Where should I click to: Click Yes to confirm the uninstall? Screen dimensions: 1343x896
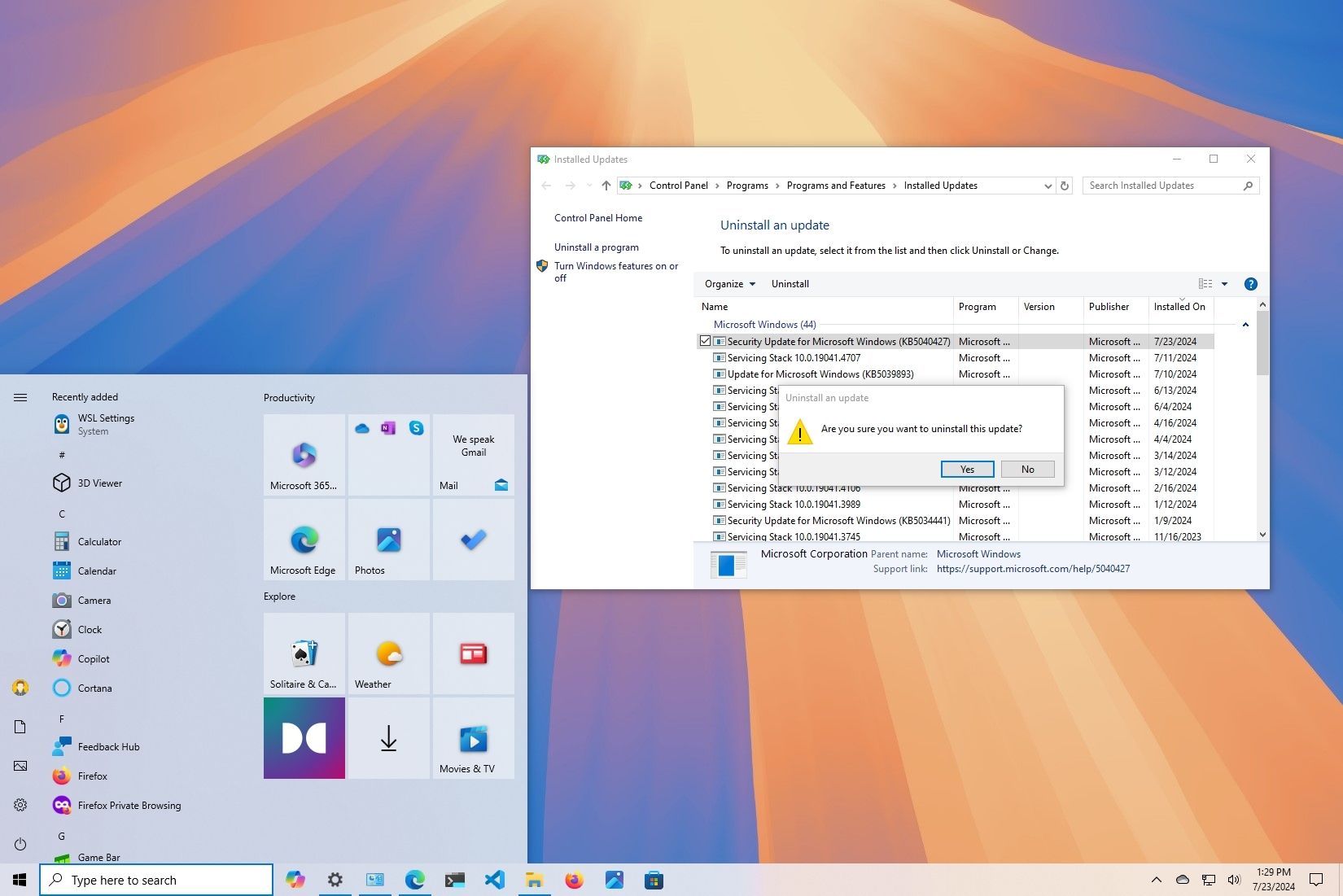966,469
